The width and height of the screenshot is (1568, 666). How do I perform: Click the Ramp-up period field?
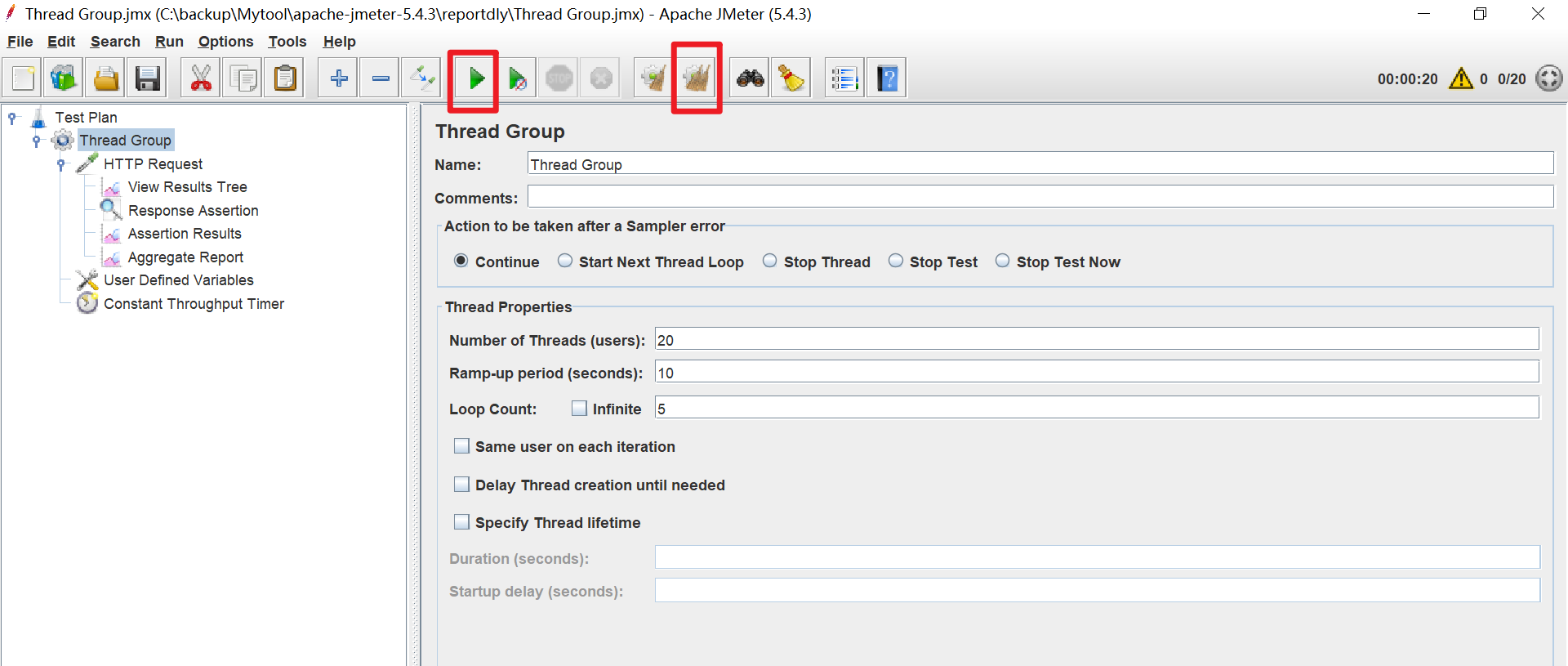pos(1097,372)
